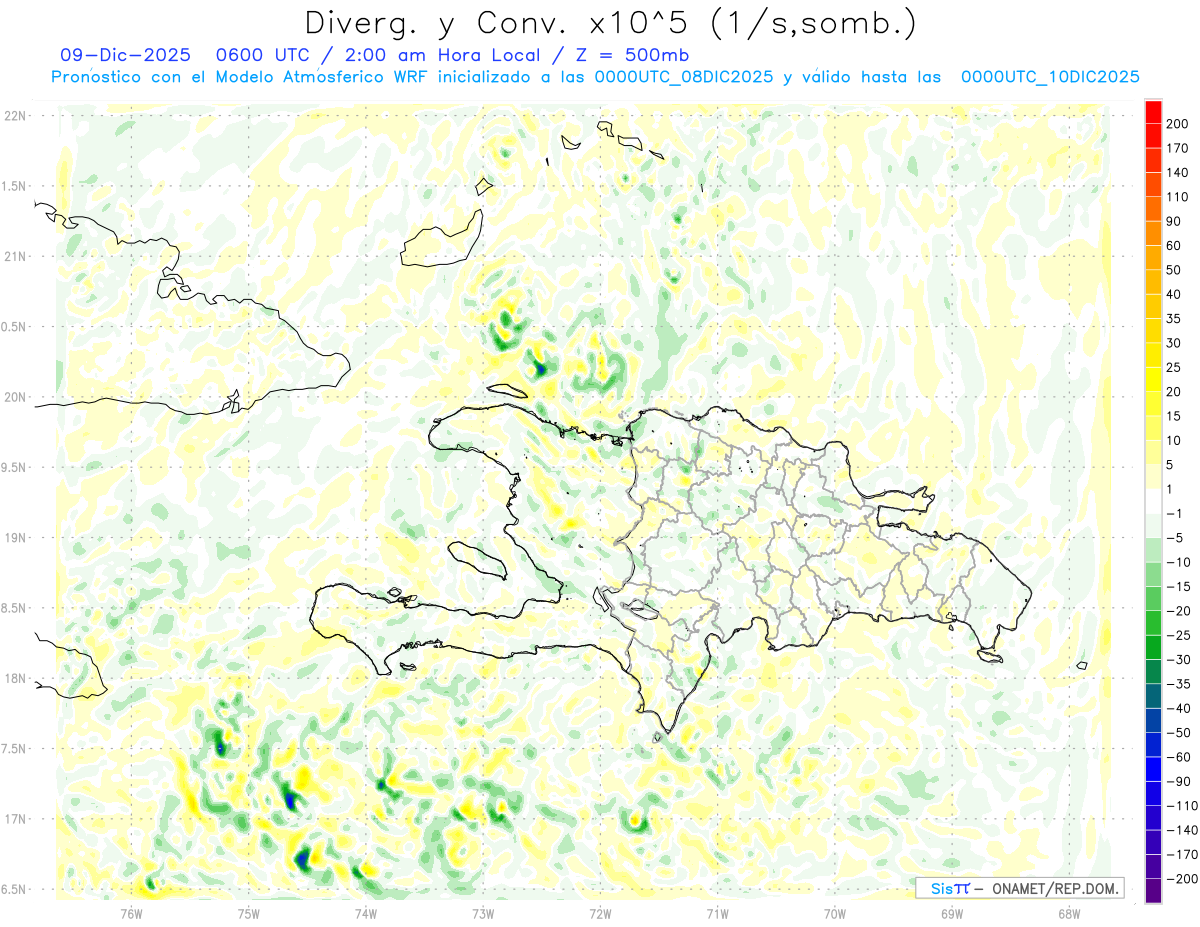
Task: Click the '76W' longitude label
Action: pos(132,913)
